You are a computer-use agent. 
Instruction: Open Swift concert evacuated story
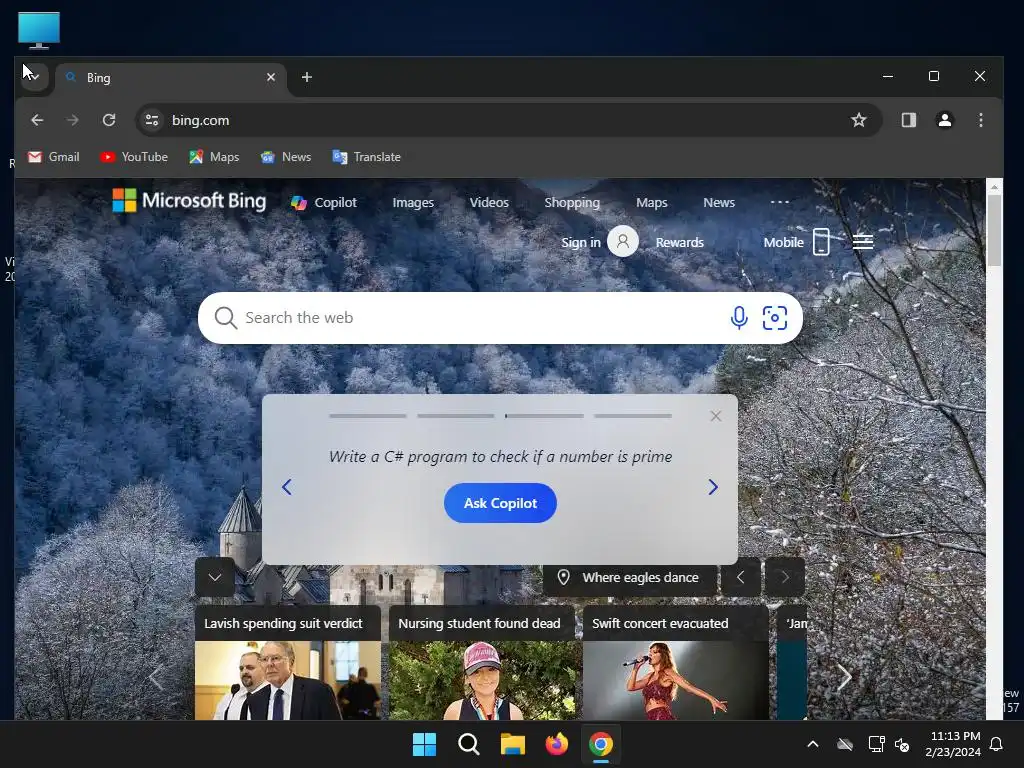(675, 662)
